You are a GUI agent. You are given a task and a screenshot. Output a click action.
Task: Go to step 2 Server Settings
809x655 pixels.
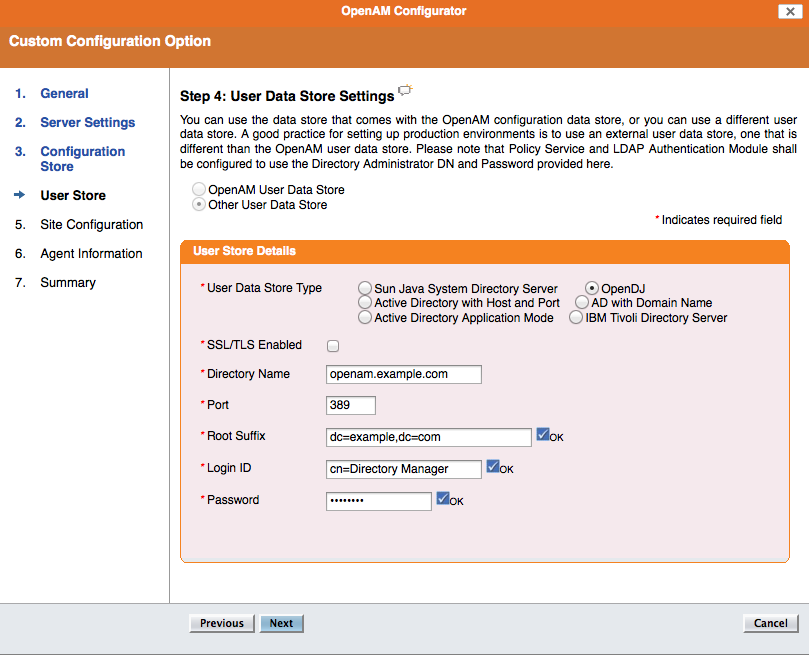click(x=88, y=122)
